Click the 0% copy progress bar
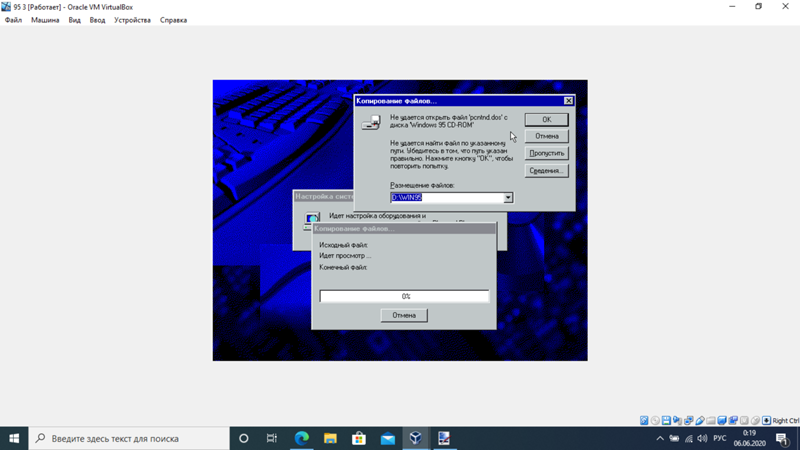Screen dimensions: 800x450 [404, 296]
